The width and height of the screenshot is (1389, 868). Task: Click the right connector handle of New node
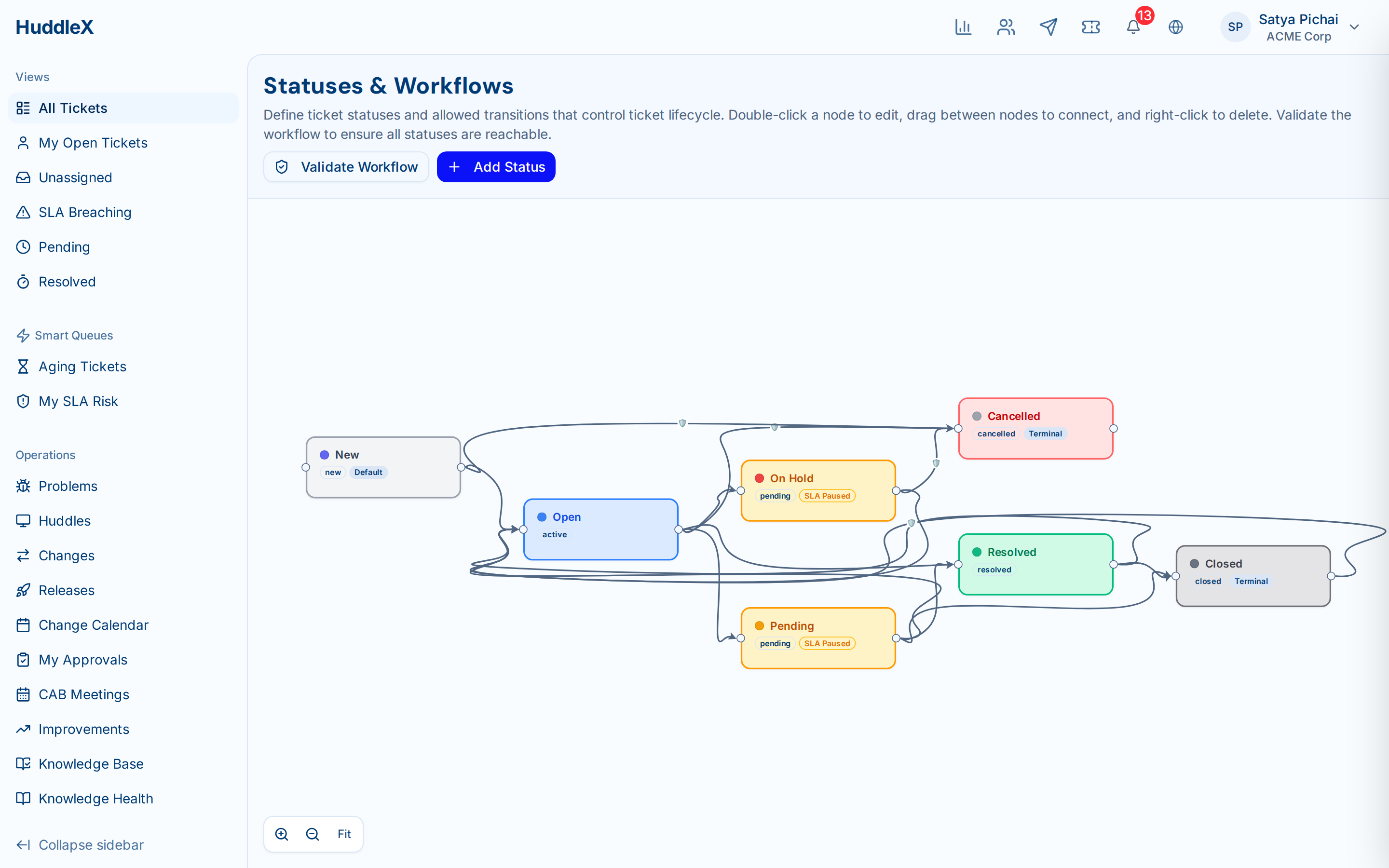point(461,467)
